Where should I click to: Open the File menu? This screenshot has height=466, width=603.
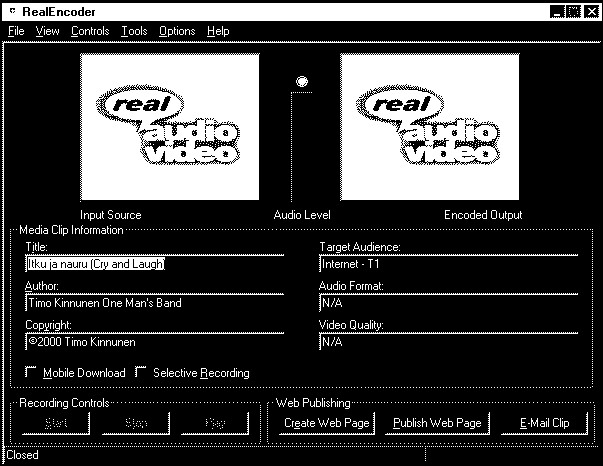coord(16,31)
